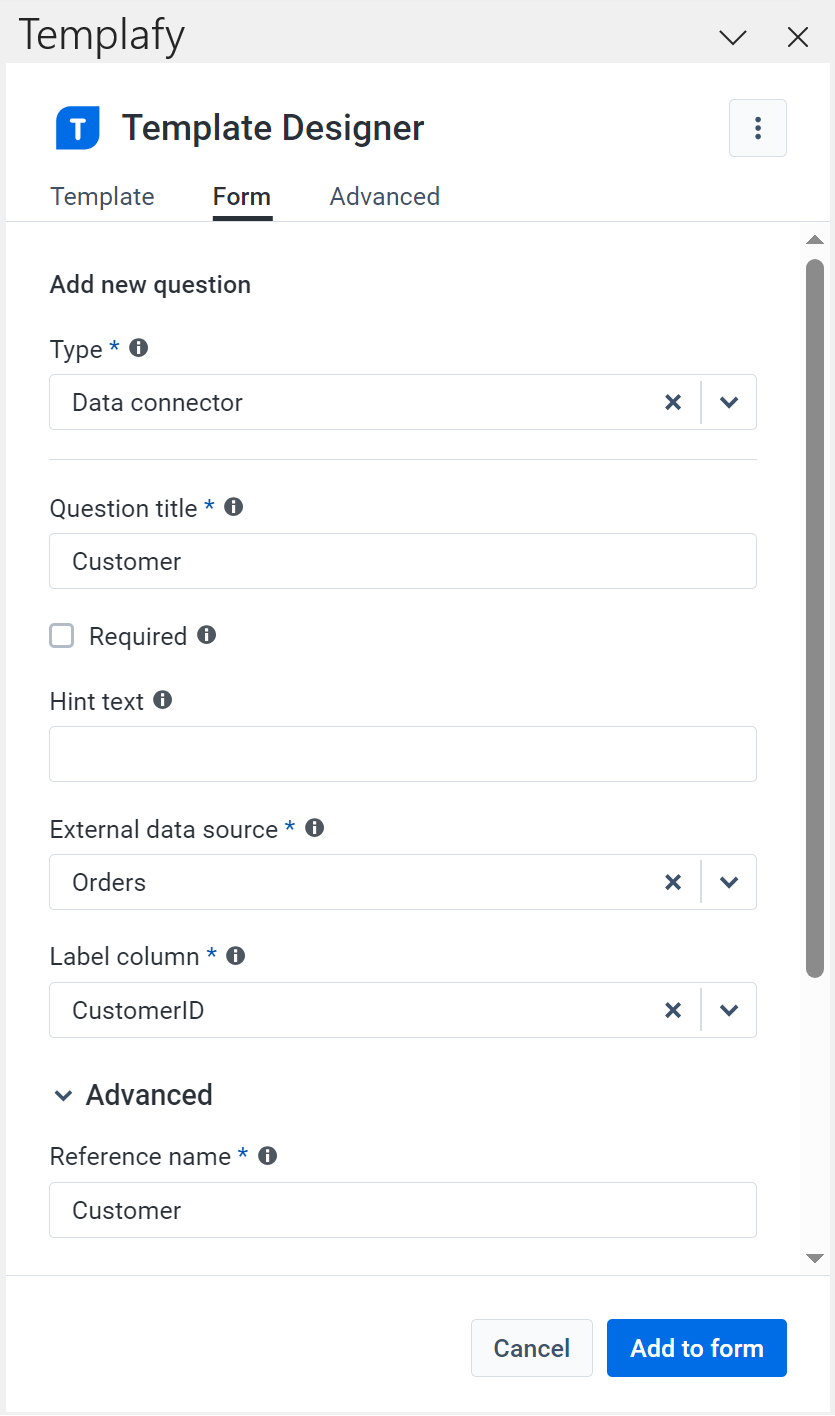The height and width of the screenshot is (1416, 835).
Task: Collapse the Advanced section
Action: 64,1095
